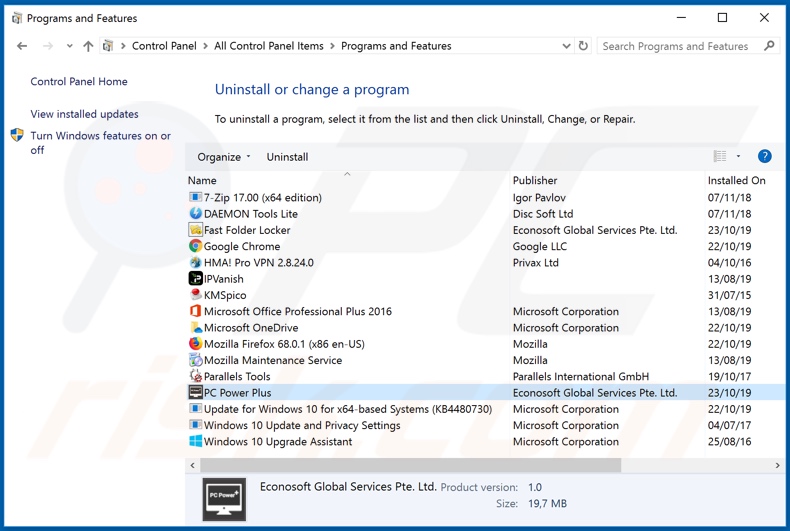Click the DAEMON Tools Lite icon
Screen dimensions: 790x531
[196, 214]
